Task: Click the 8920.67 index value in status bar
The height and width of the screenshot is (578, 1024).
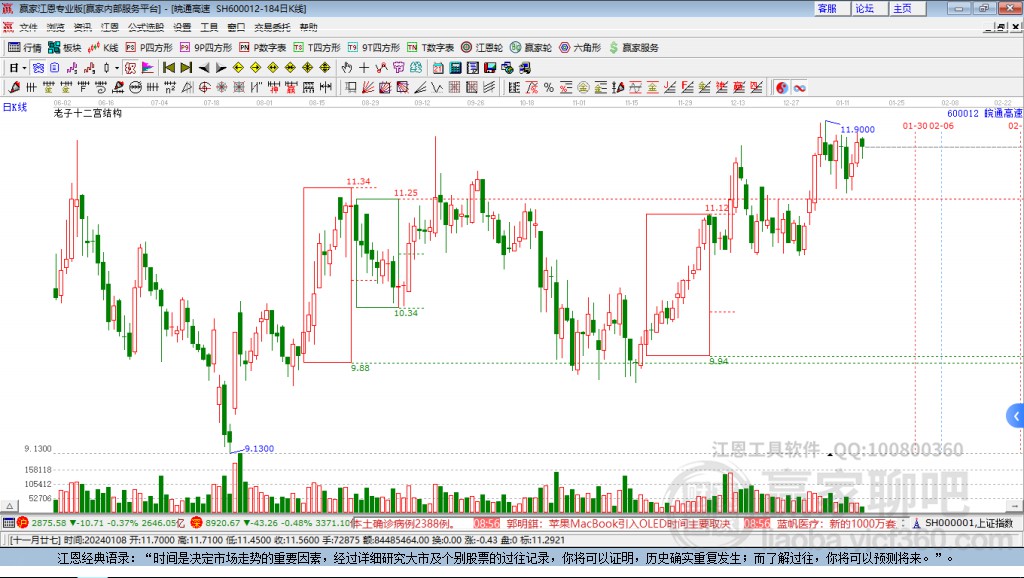Action: tap(223, 523)
